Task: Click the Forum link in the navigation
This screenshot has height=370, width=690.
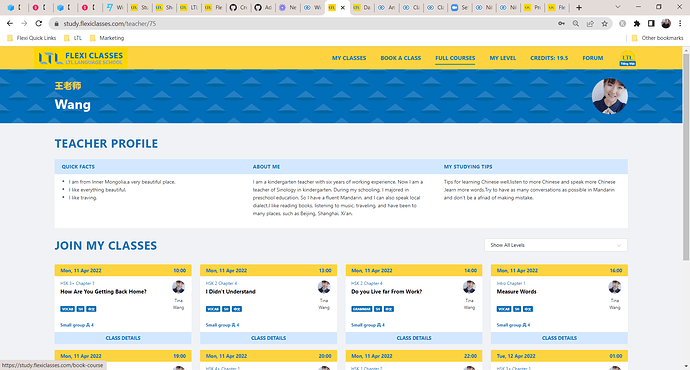Action: click(593, 58)
